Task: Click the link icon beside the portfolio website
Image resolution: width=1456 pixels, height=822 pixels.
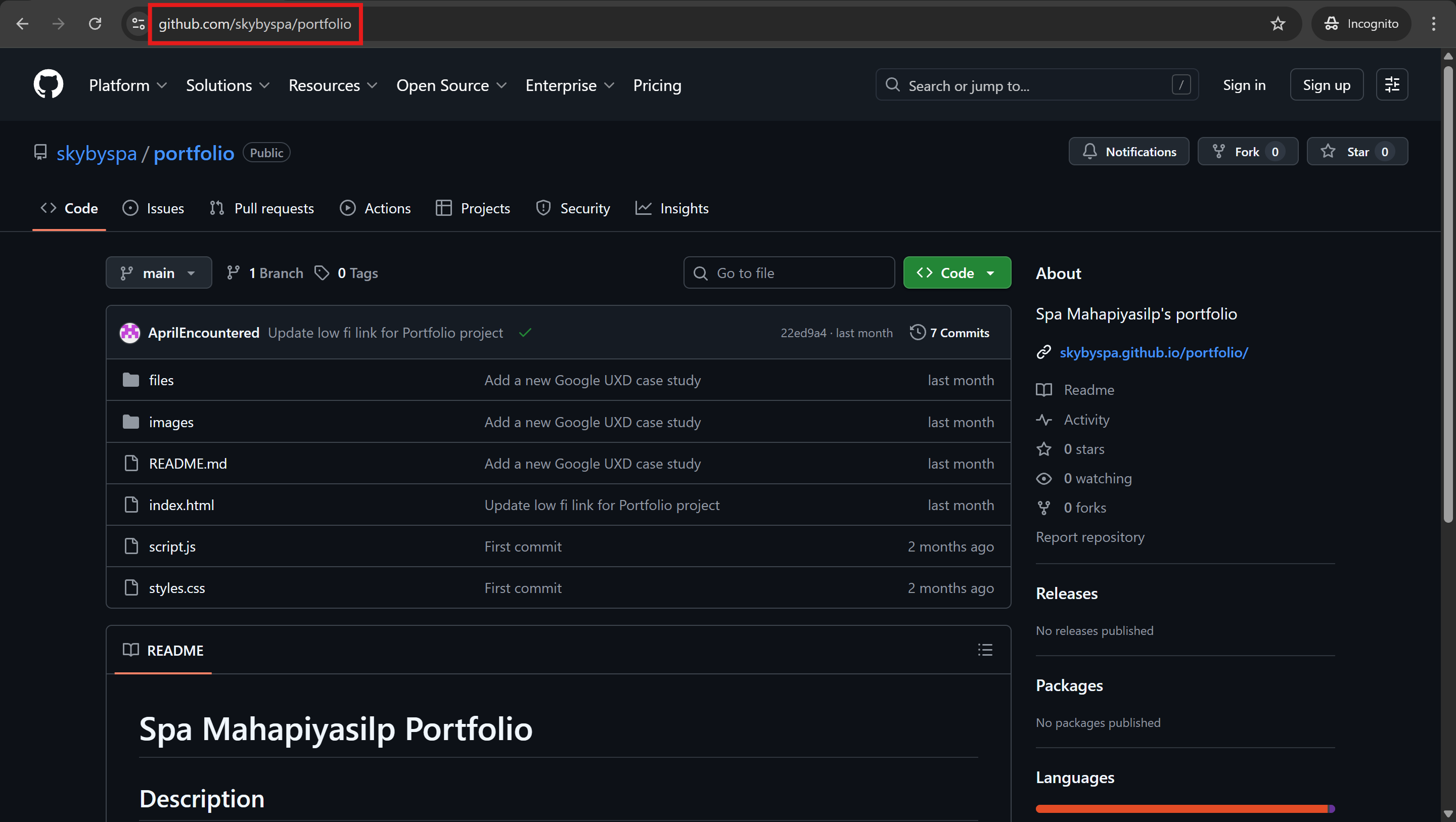Action: [x=1044, y=352]
